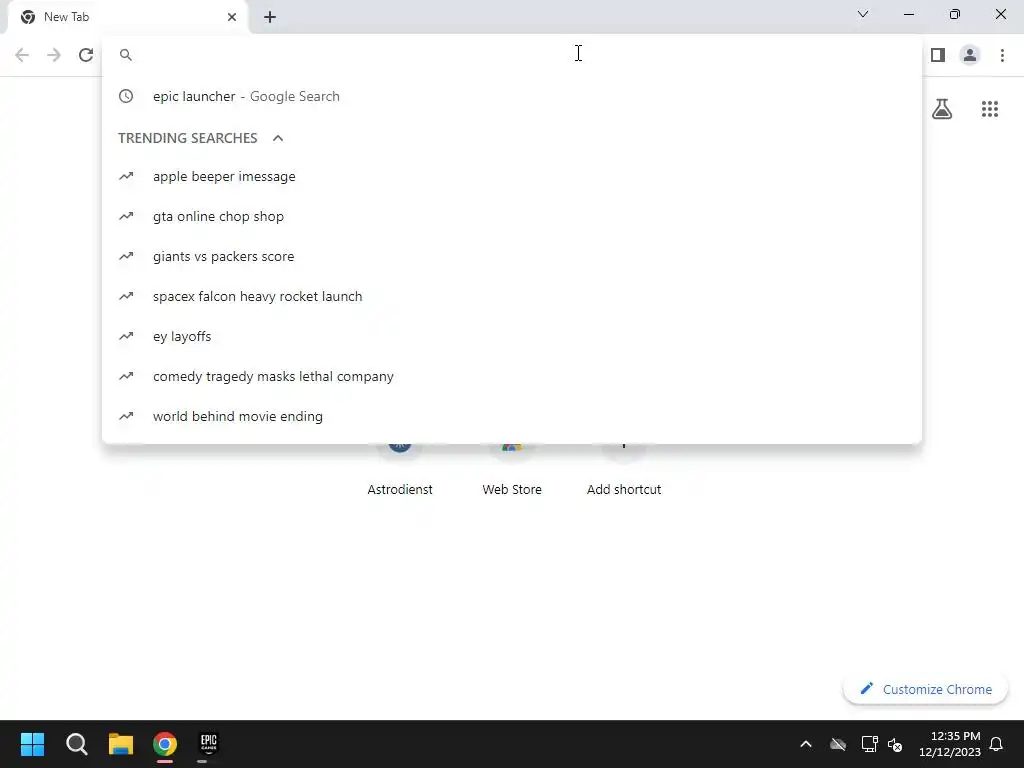1024x768 pixels.
Task: Open the Search Labs flask icon
Action: coord(942,109)
